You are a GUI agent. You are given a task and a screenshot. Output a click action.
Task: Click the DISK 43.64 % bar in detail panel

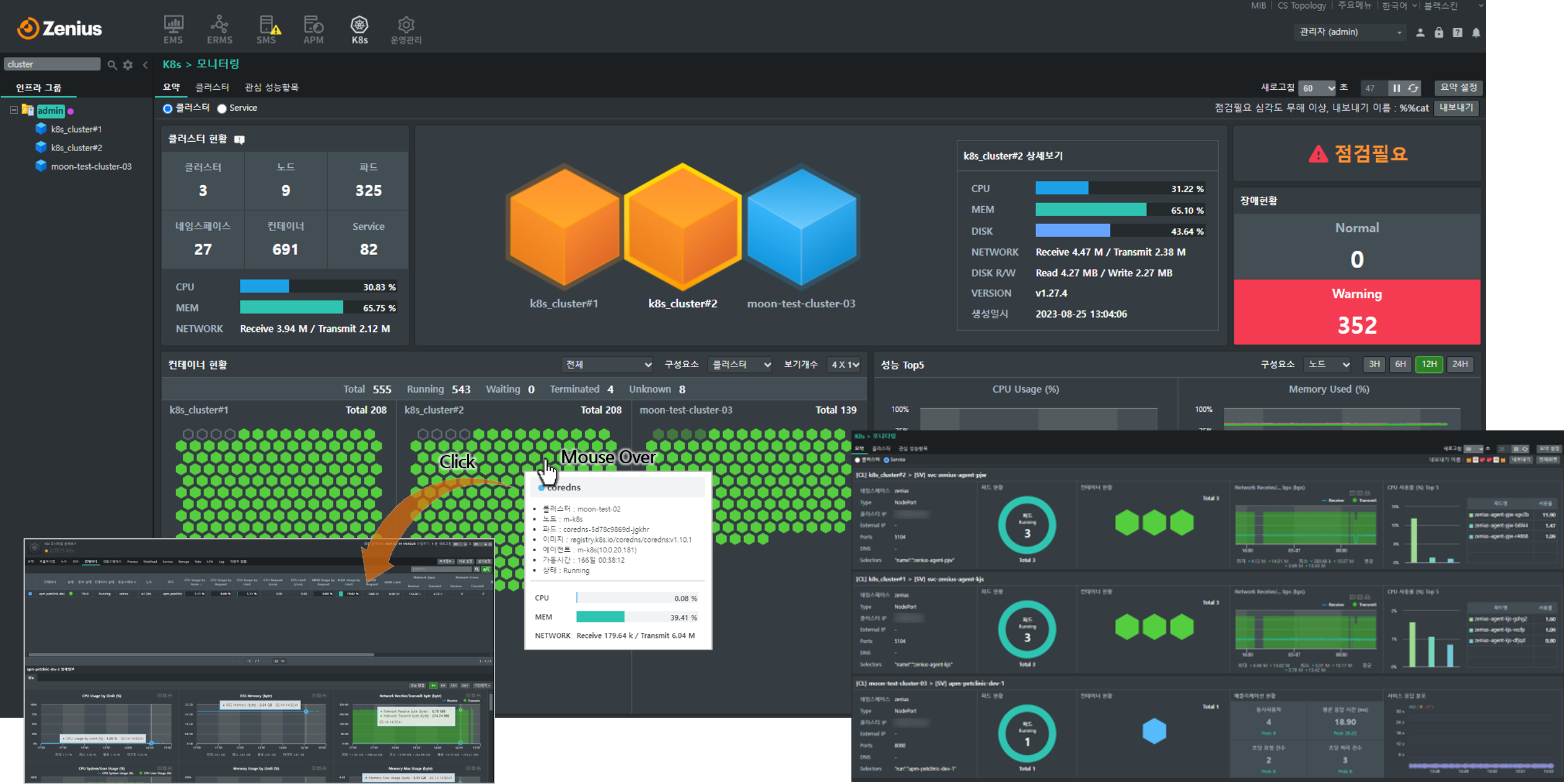pos(1121,231)
